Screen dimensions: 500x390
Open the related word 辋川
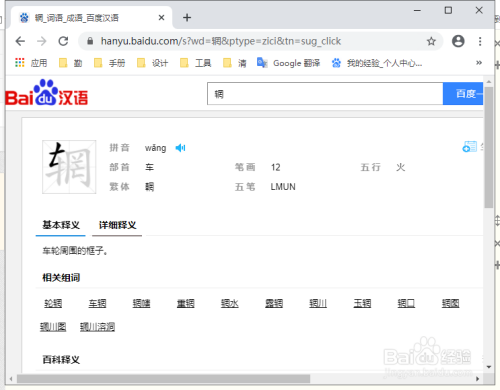[318, 303]
